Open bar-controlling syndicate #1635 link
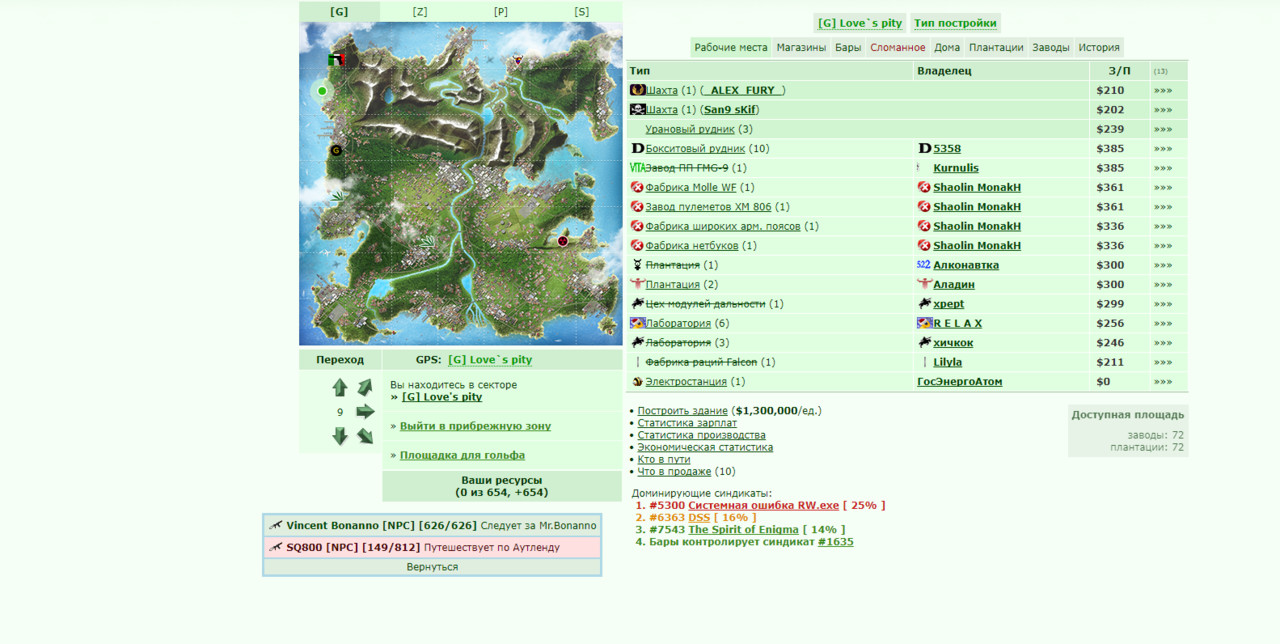This screenshot has height=644, width=1280. [x=836, y=542]
